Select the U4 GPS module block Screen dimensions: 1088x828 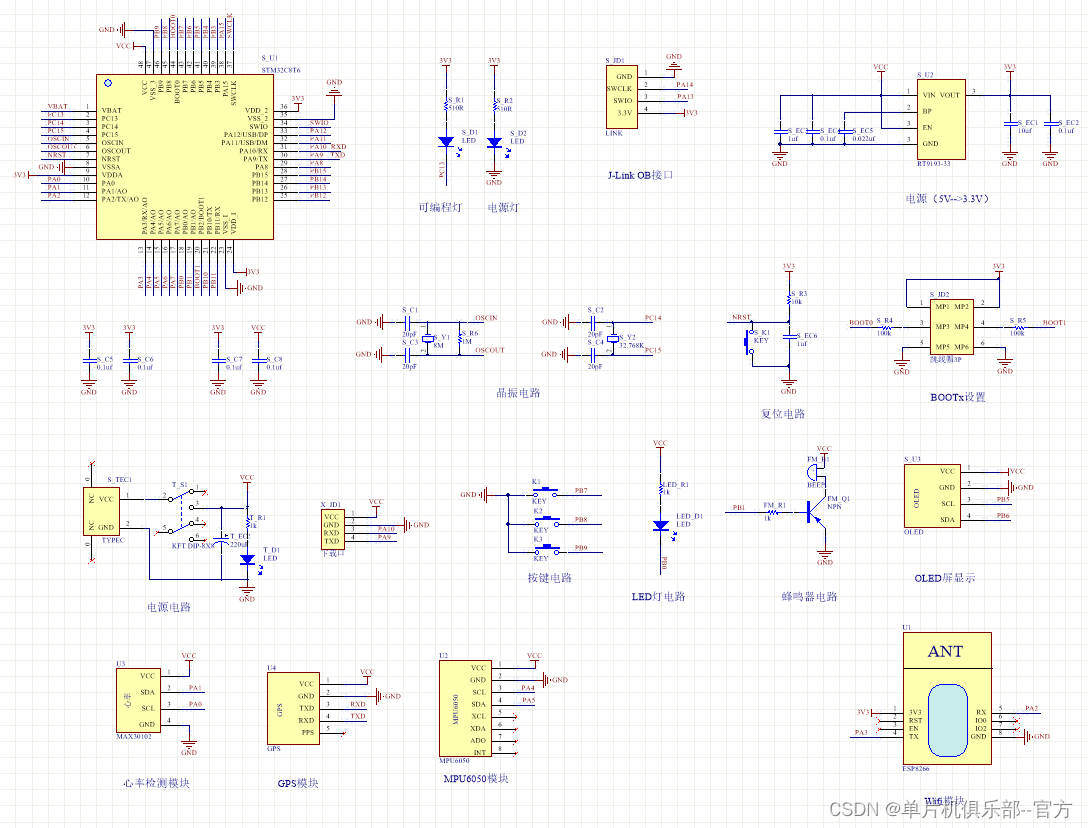tap(294, 708)
